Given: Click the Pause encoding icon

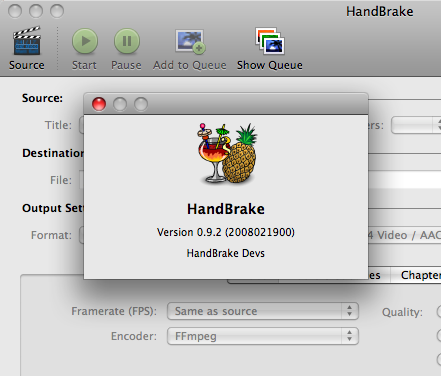Looking at the screenshot, I should coord(127,41).
